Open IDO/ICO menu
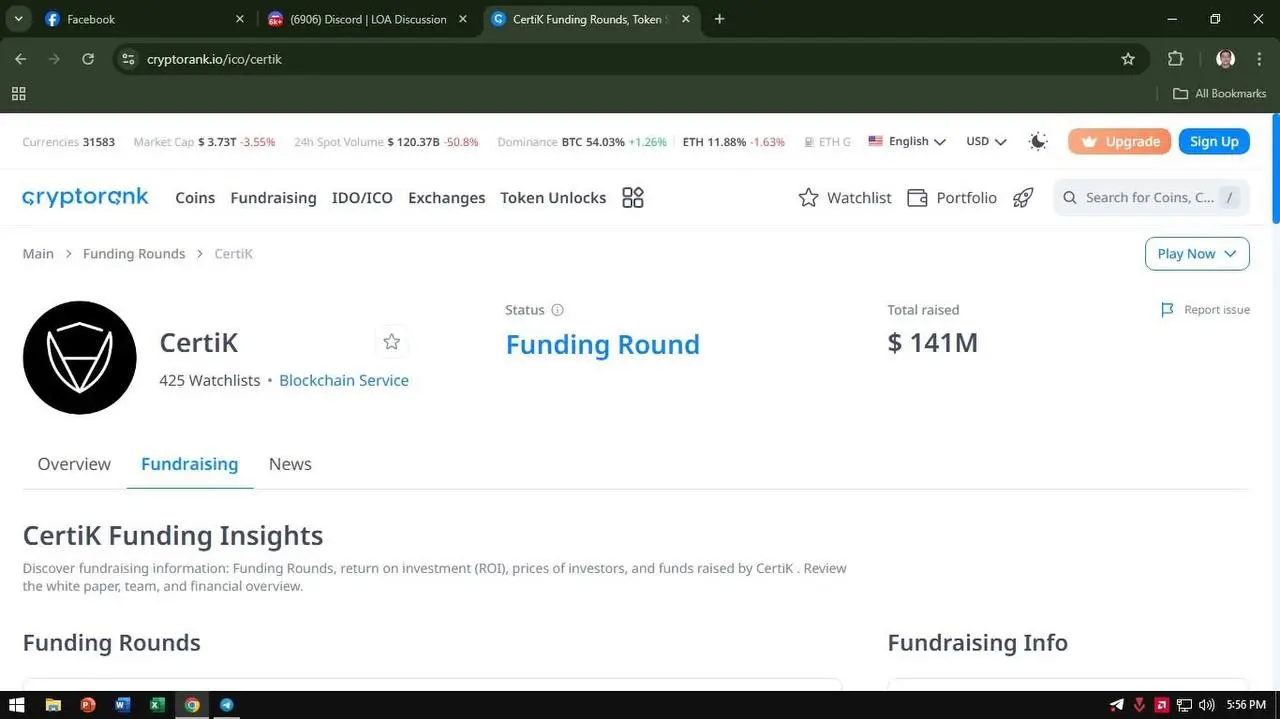Screen dimensions: 1280x719 pos(362,198)
